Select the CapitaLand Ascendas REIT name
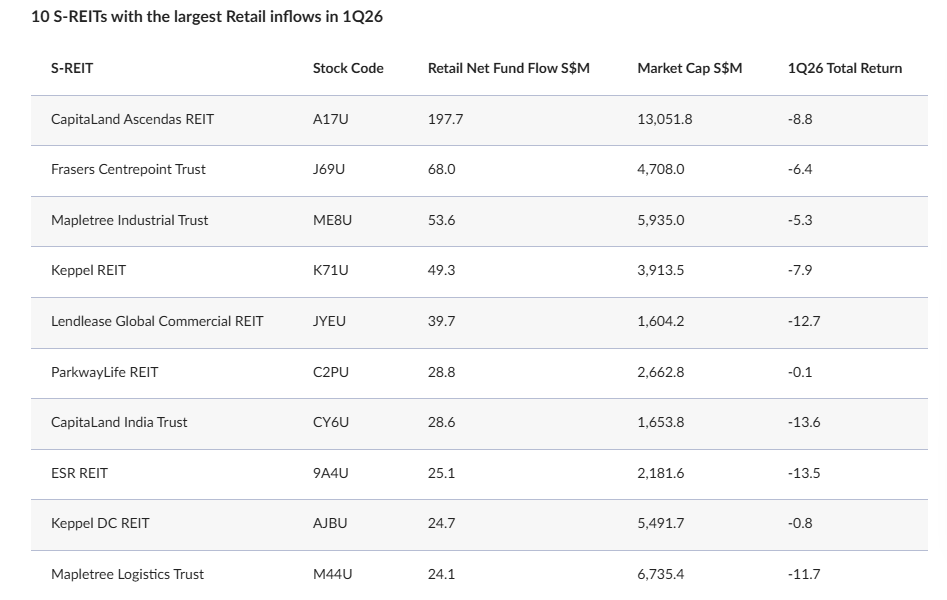Screen dimensions: 947x600 (132, 119)
